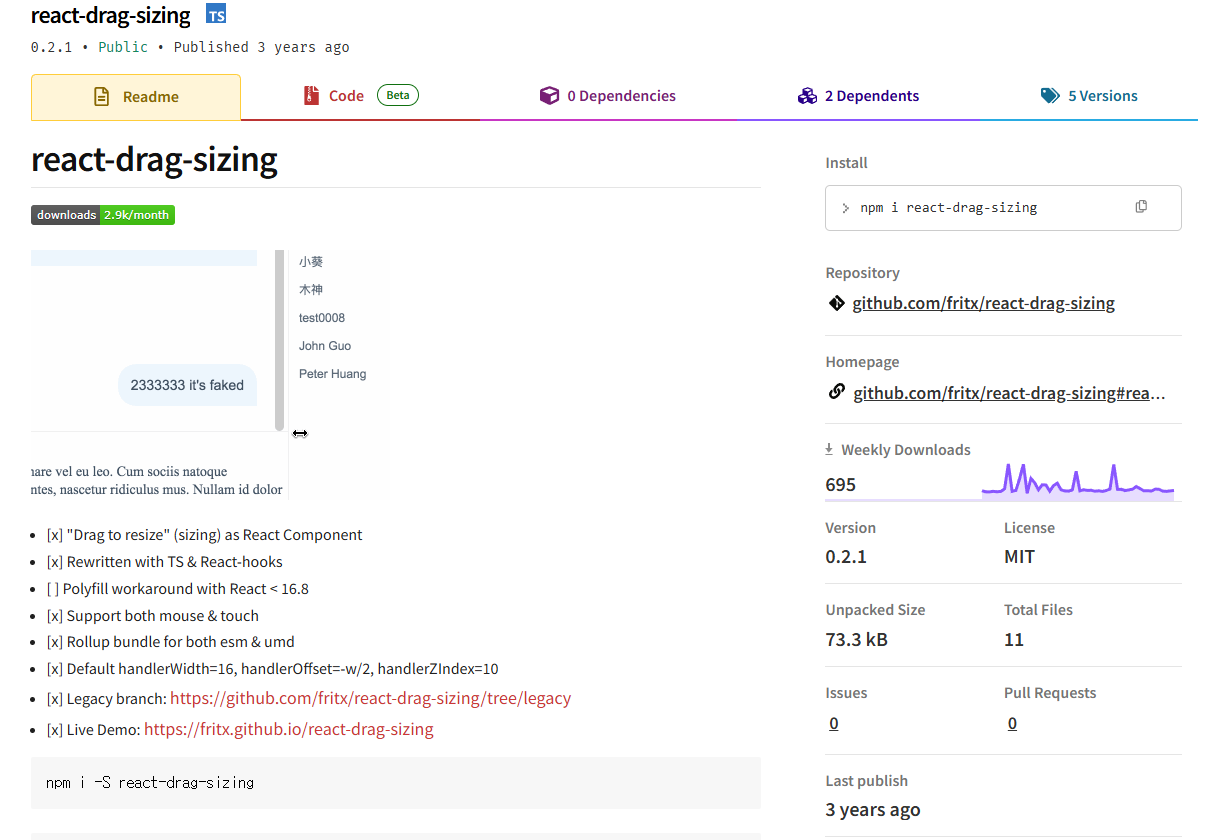Image resolution: width=1220 pixels, height=840 pixels.
Task: Click the 'Published 3 years ago' text
Action: click(261, 47)
